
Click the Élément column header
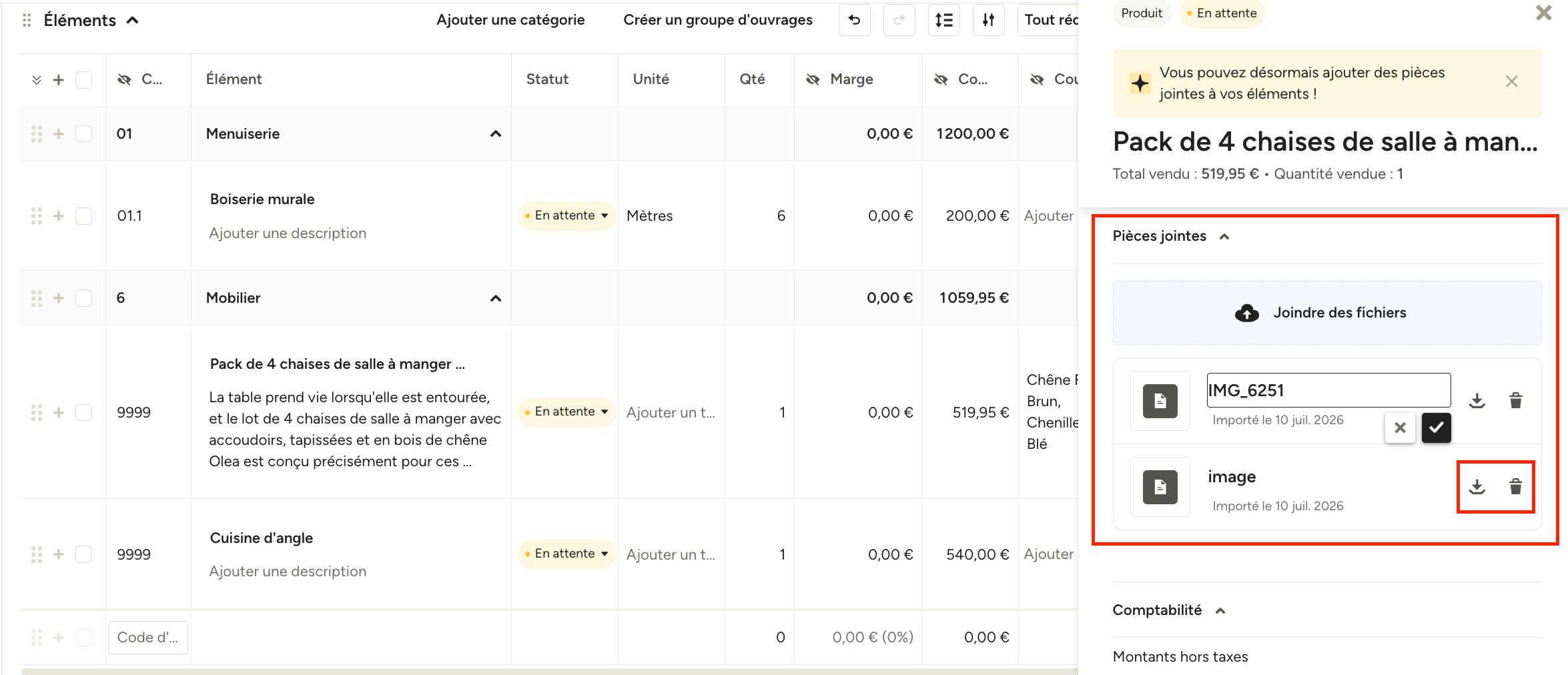tap(234, 79)
